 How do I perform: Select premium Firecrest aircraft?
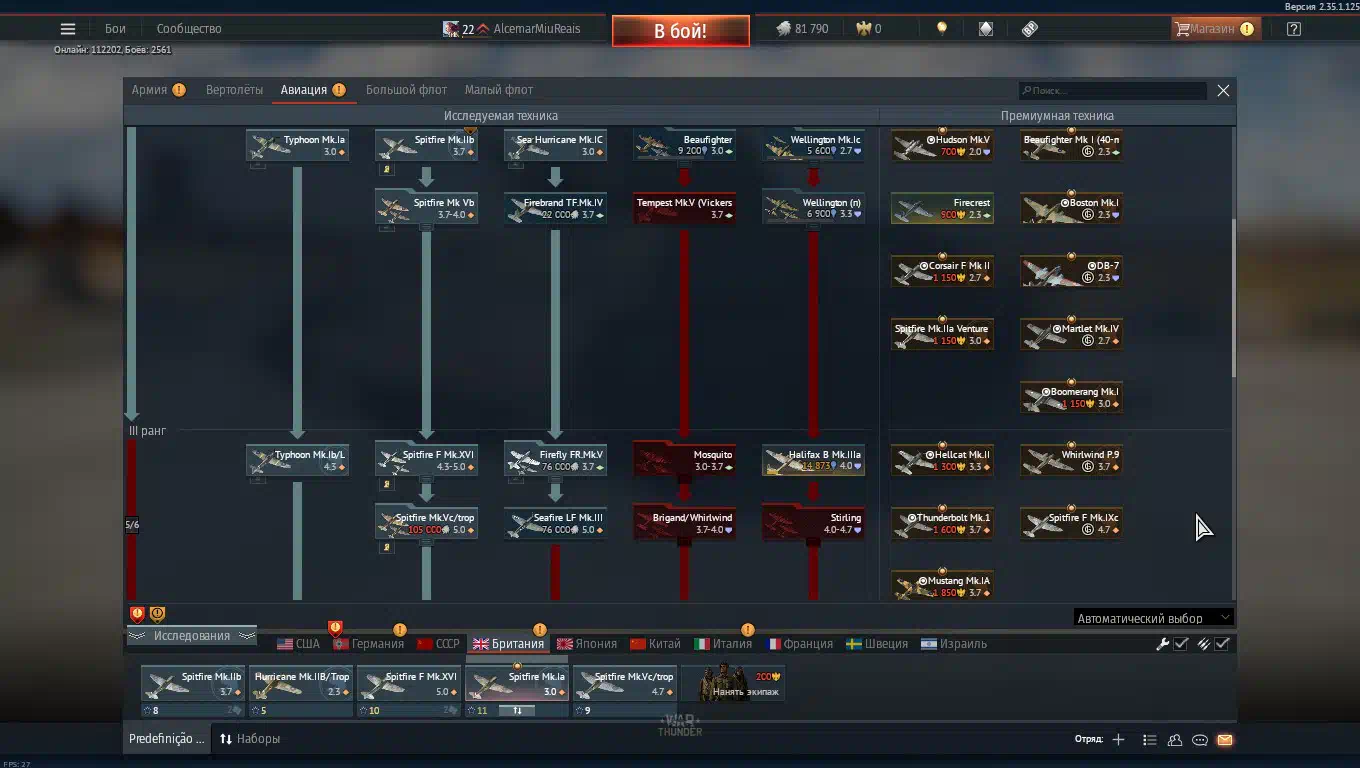[x=942, y=208]
